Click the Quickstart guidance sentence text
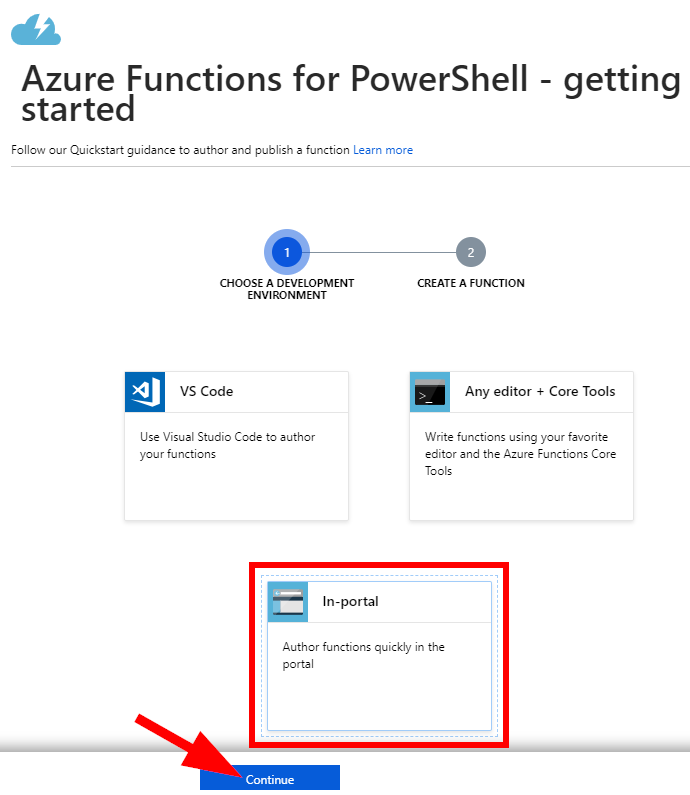 (x=180, y=150)
